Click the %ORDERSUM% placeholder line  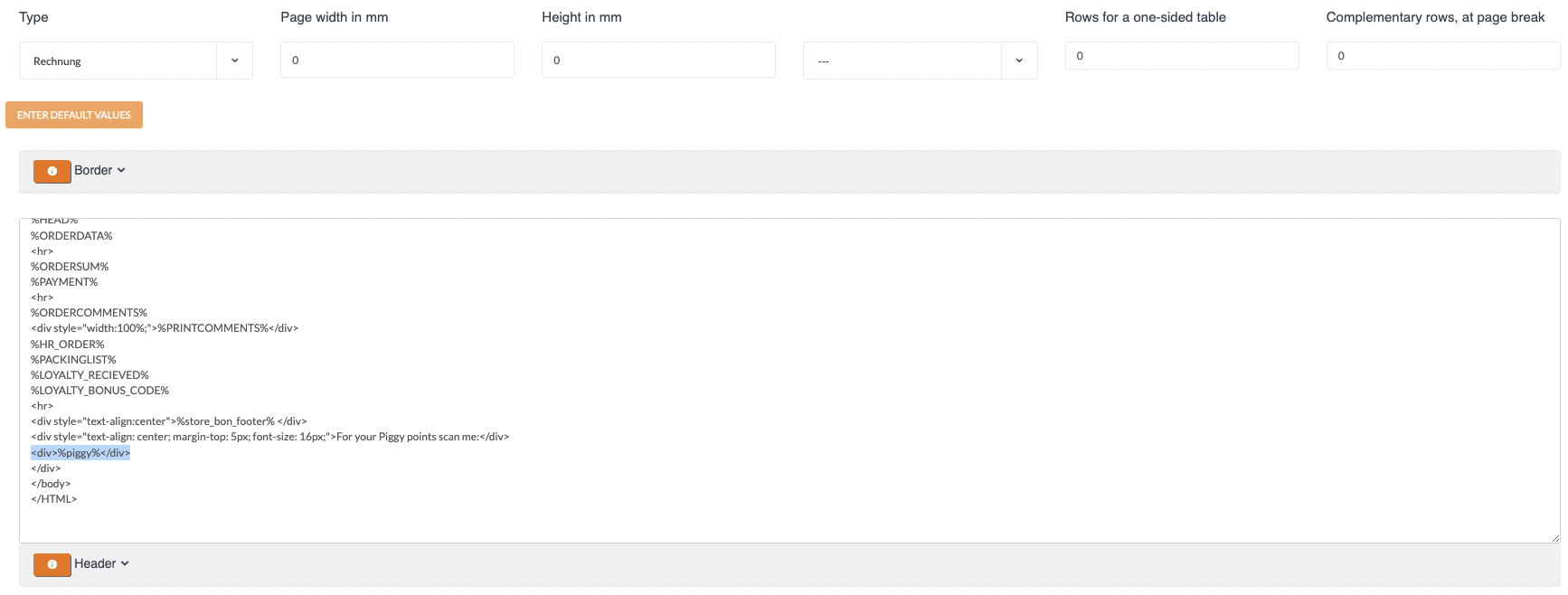tap(70, 267)
